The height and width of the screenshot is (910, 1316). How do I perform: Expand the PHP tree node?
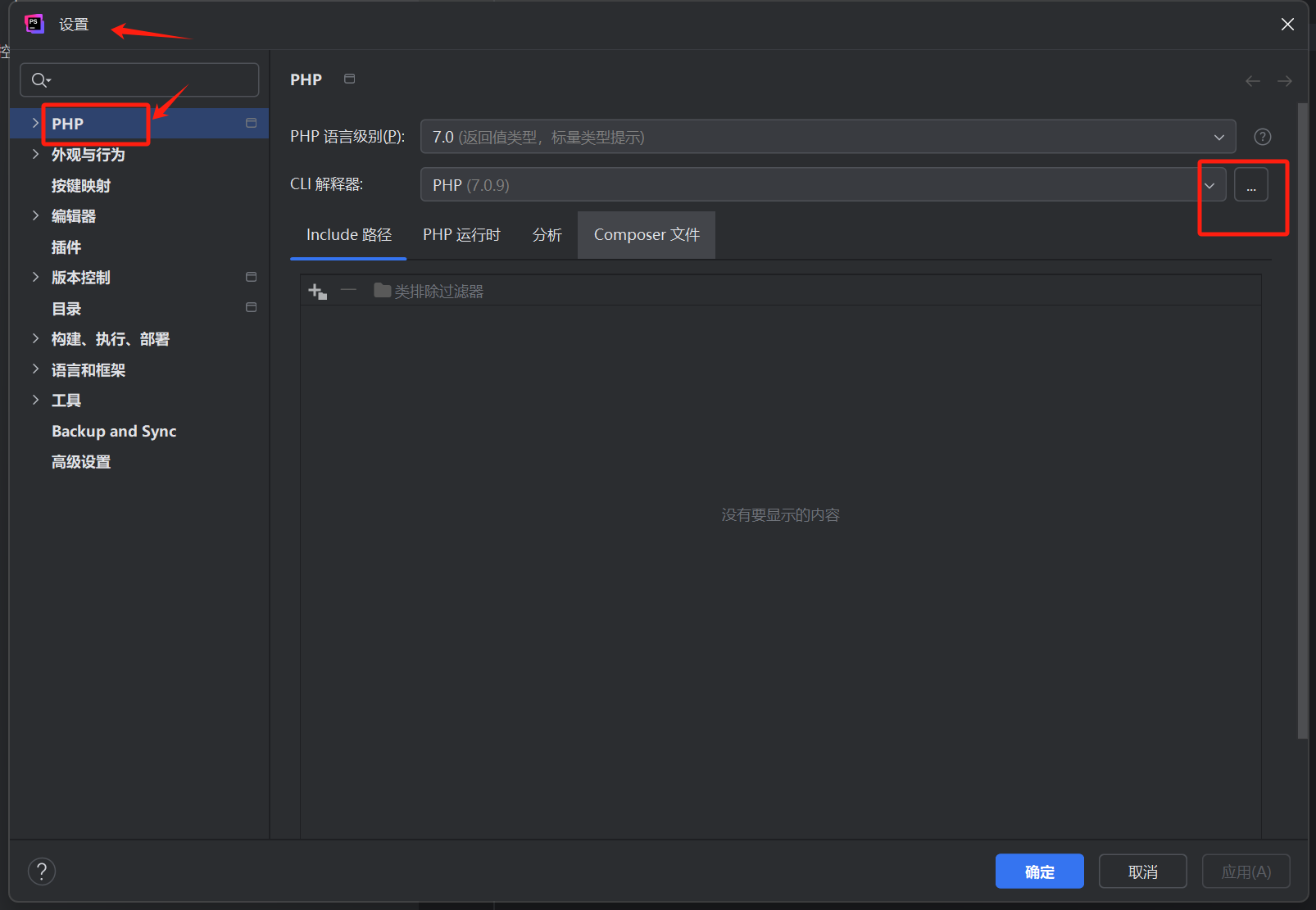coord(35,123)
